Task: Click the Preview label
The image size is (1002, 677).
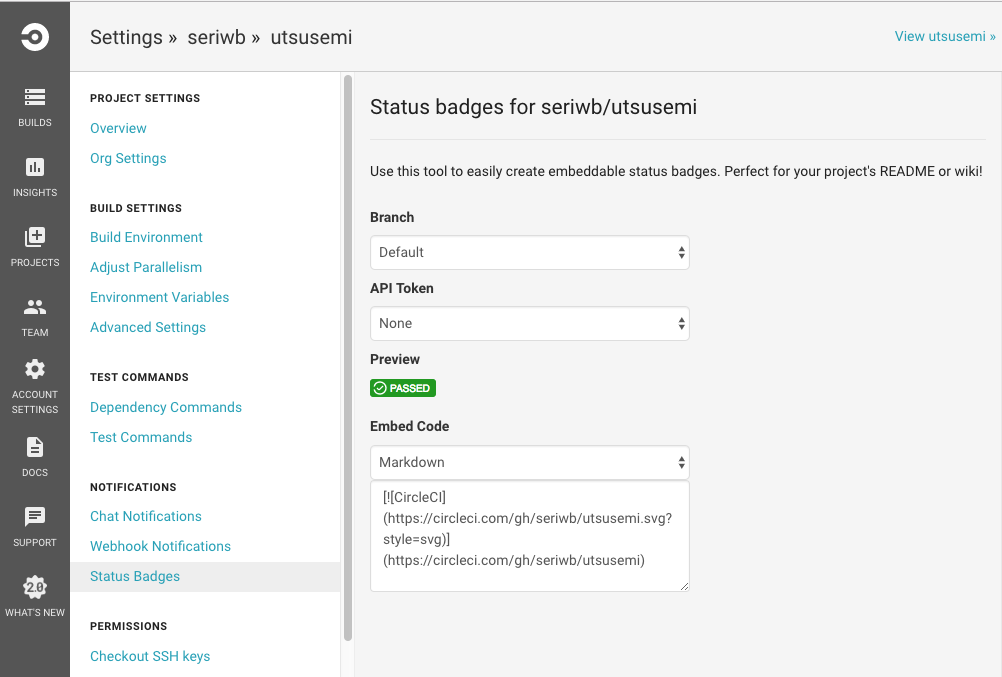Action: tap(395, 359)
